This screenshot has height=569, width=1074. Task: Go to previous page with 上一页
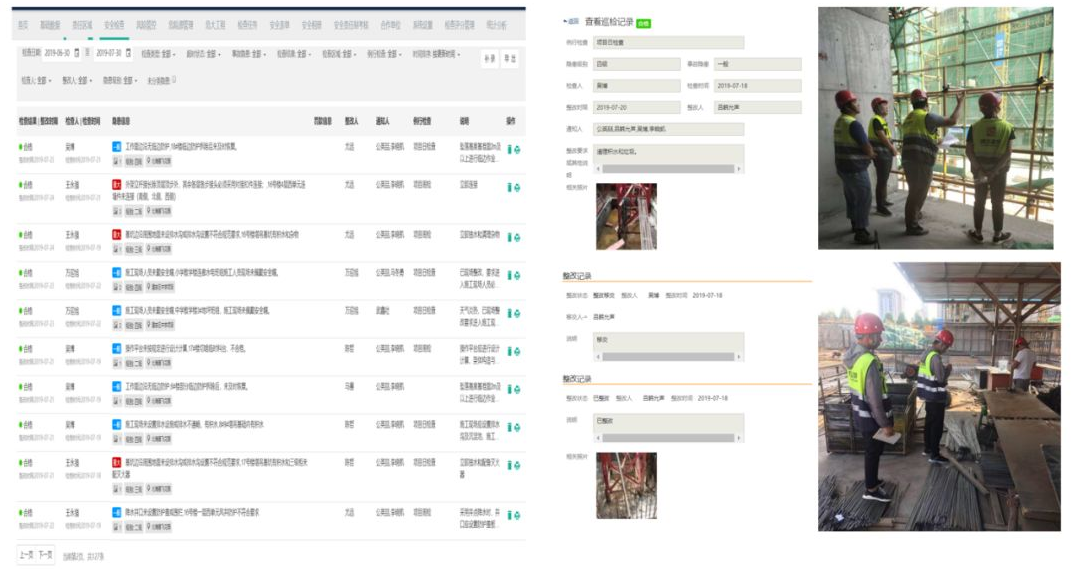click(26, 555)
